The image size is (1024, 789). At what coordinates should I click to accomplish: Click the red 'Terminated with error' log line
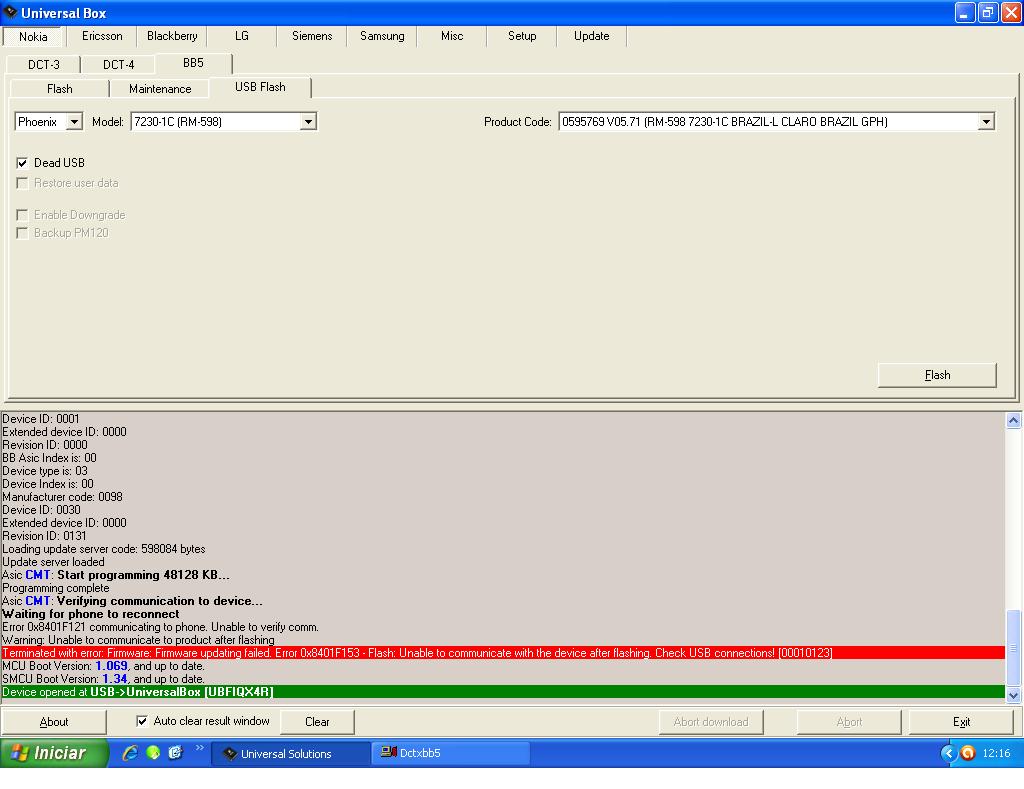click(x=503, y=653)
